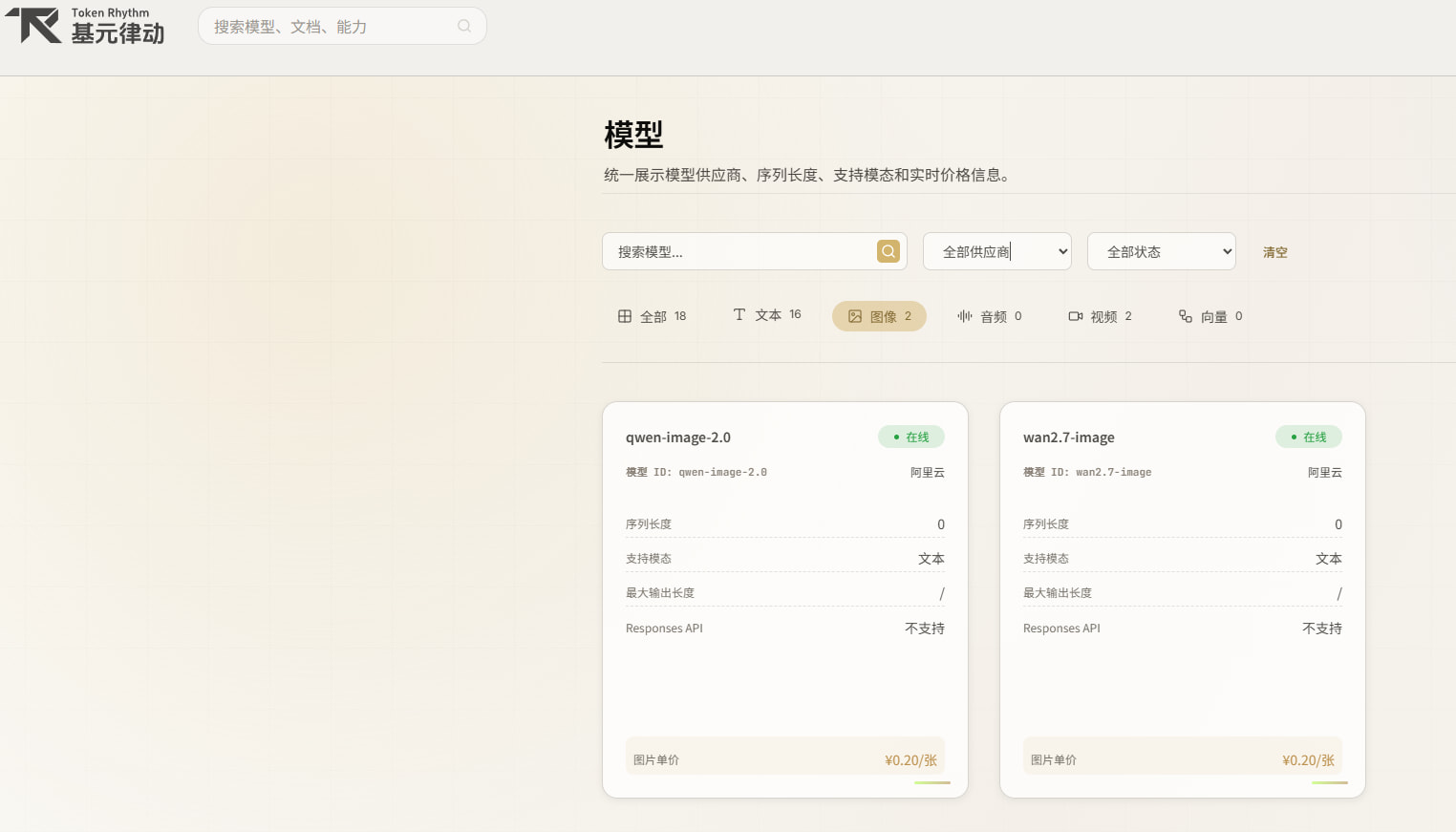The width and height of the screenshot is (1456, 832).
Task: Select the 图像 2 tab
Action: pos(879,316)
